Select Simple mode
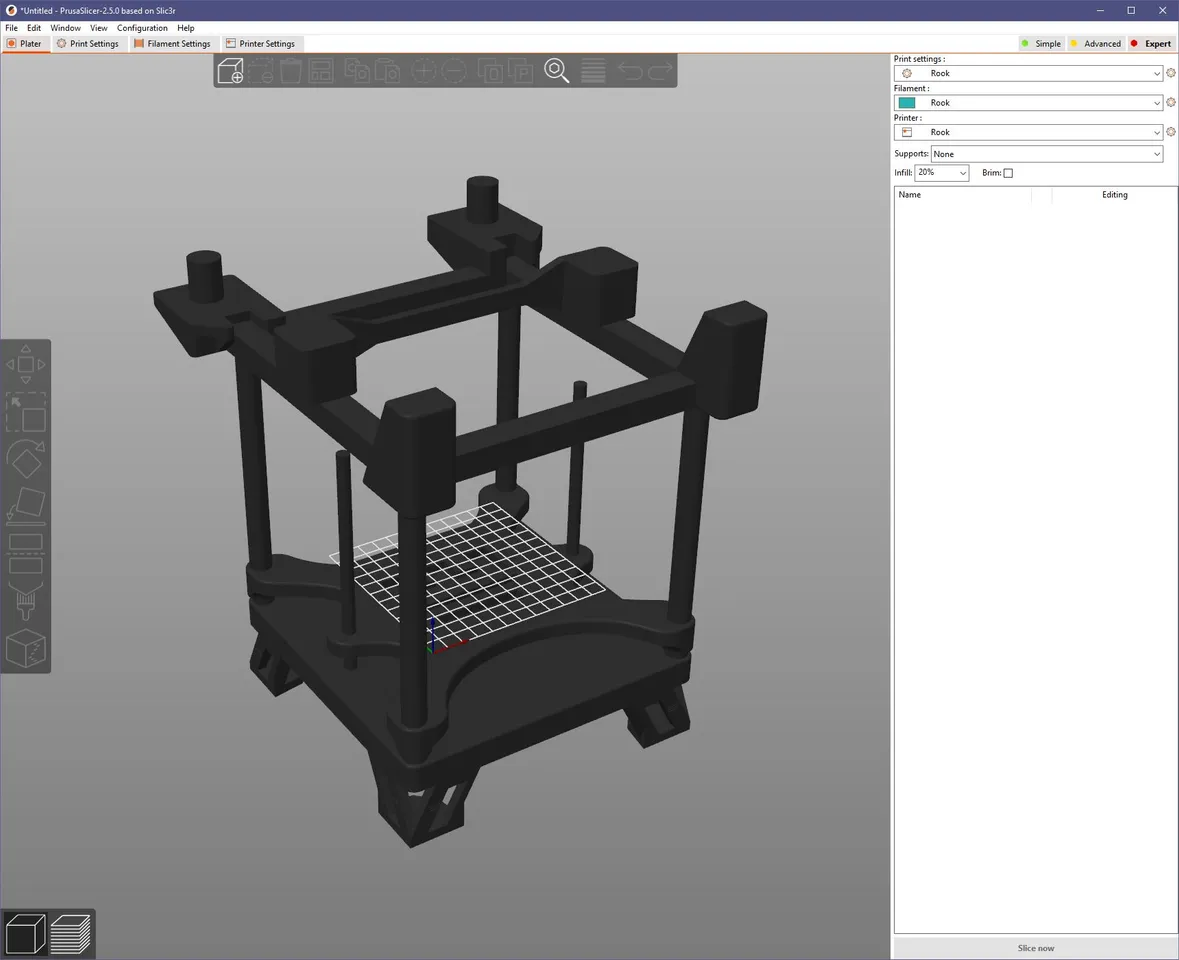The height and width of the screenshot is (960, 1179). (x=1041, y=44)
